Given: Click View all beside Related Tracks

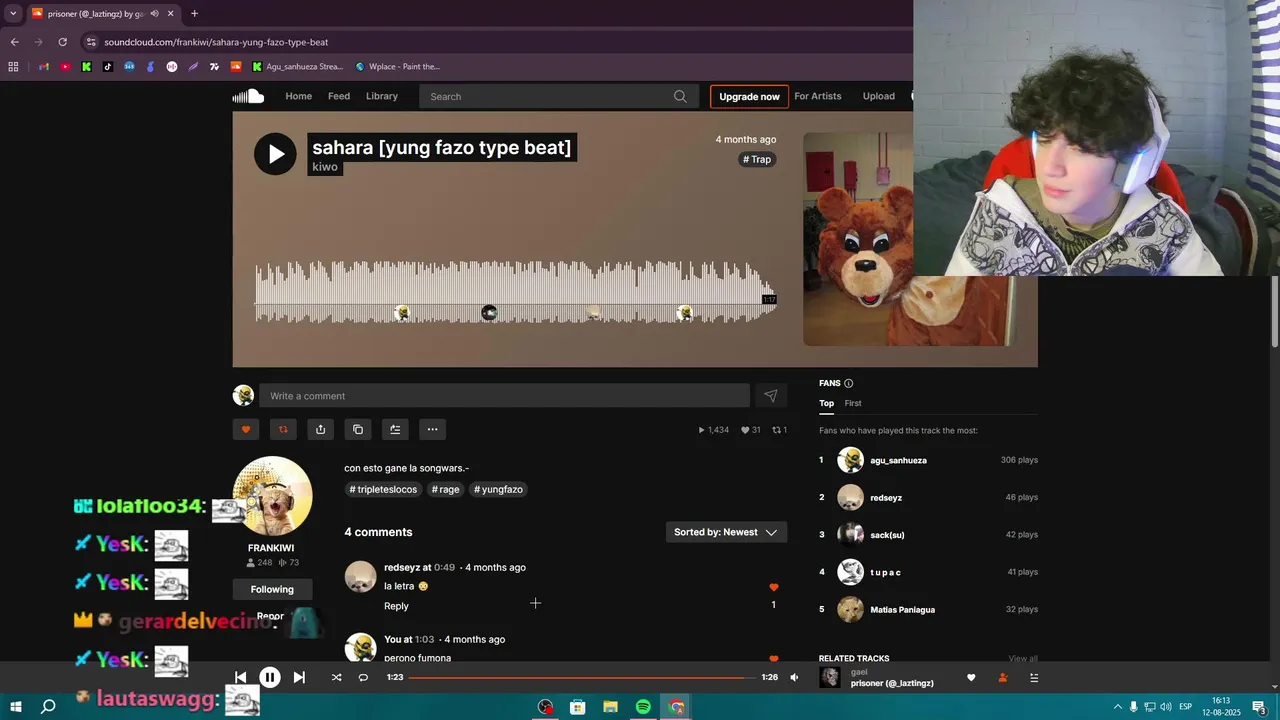Looking at the screenshot, I should pyautogui.click(x=1023, y=658).
